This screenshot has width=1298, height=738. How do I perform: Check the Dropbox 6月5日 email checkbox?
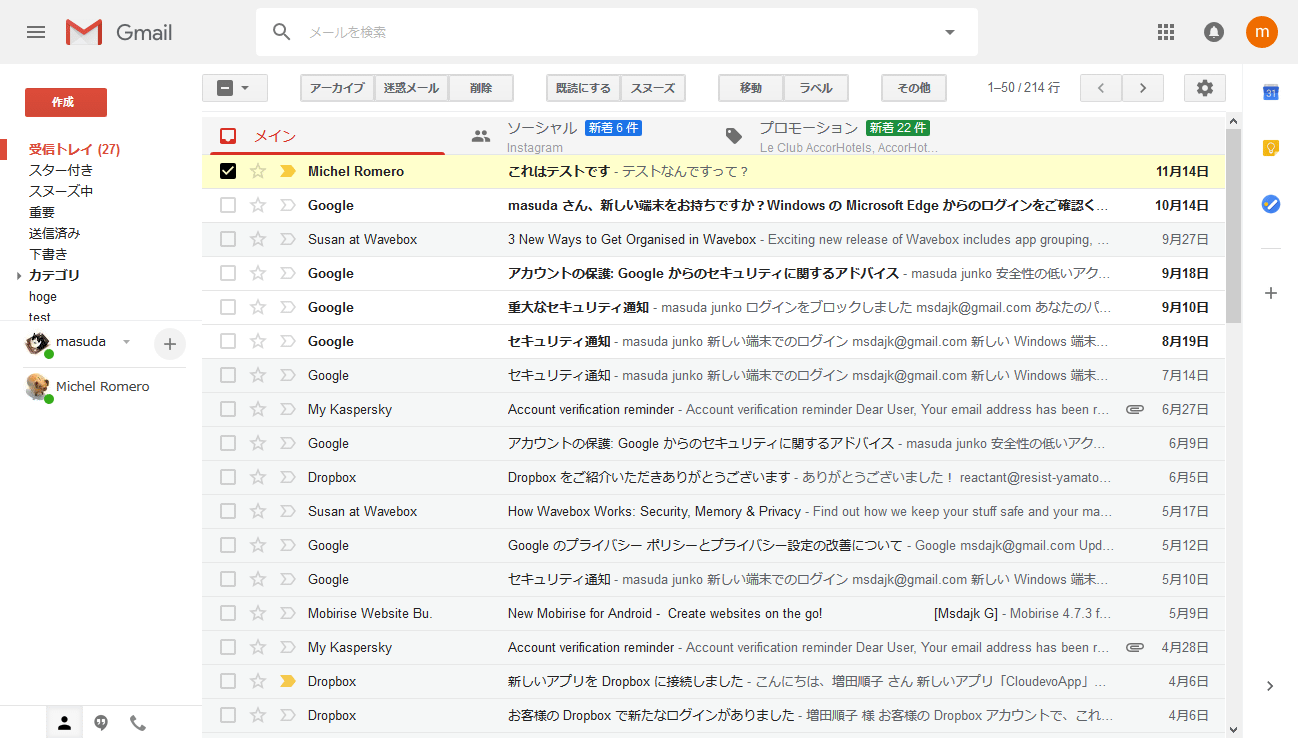[x=228, y=477]
